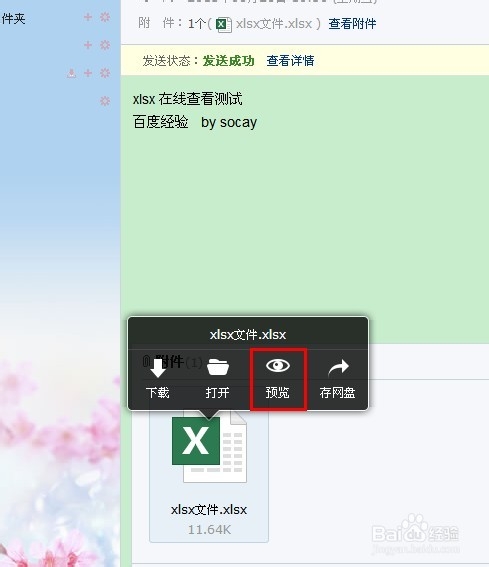Image resolution: width=489 pixels, height=567 pixels.
Task: Click the plus icon next to the download tray icon
Action: click(x=88, y=73)
